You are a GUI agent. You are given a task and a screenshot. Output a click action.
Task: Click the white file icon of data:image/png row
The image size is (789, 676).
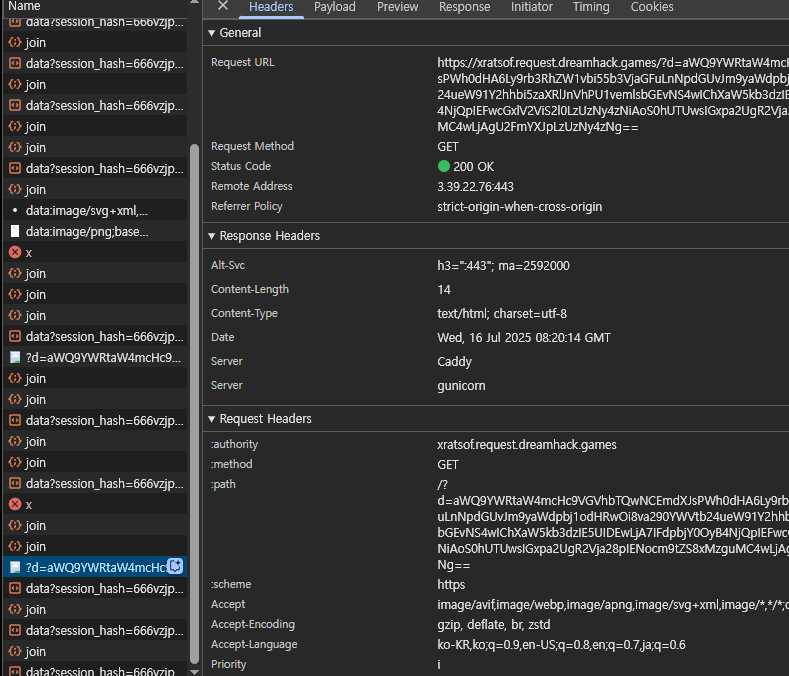pos(15,232)
